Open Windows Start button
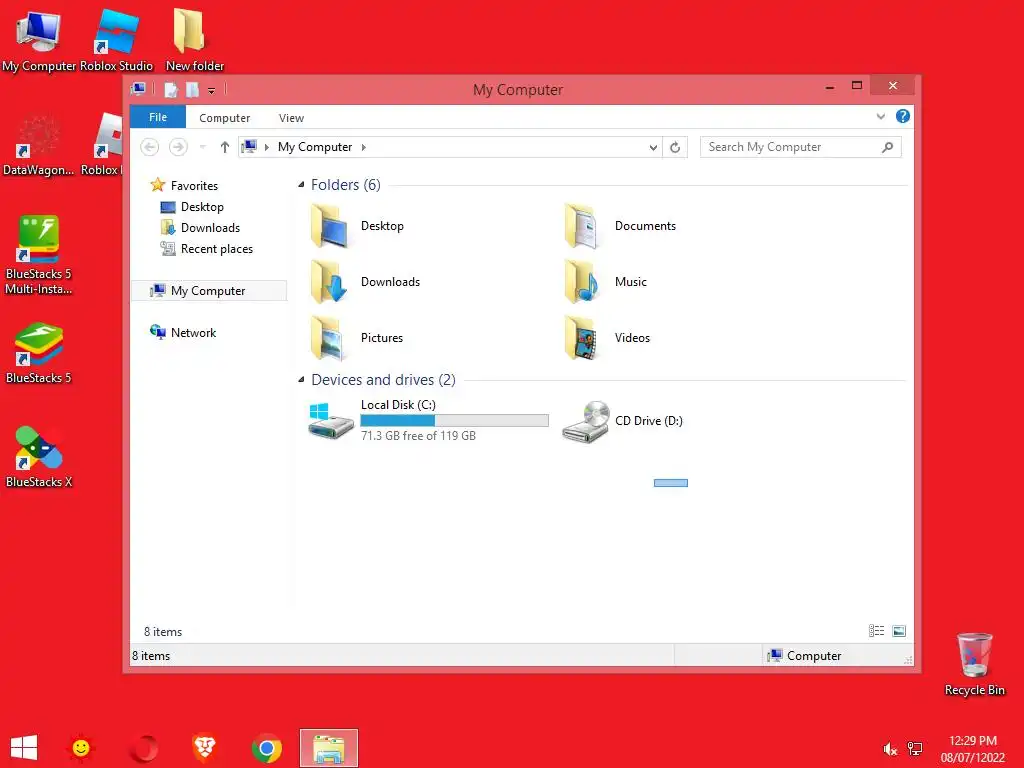 tap(24, 748)
